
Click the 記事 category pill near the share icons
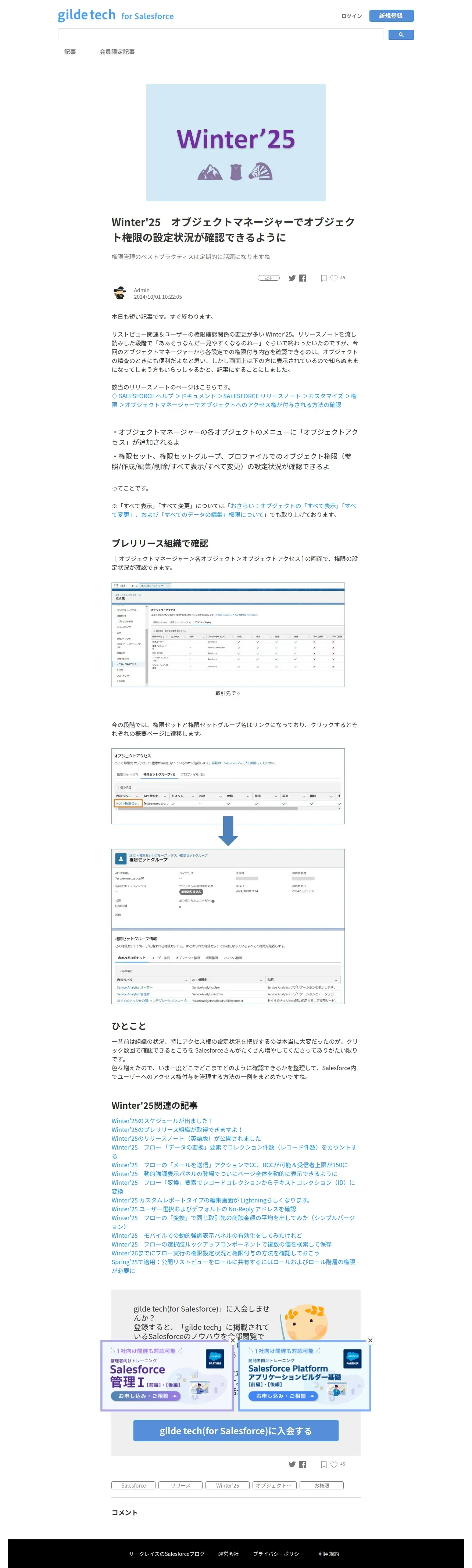click(x=269, y=278)
